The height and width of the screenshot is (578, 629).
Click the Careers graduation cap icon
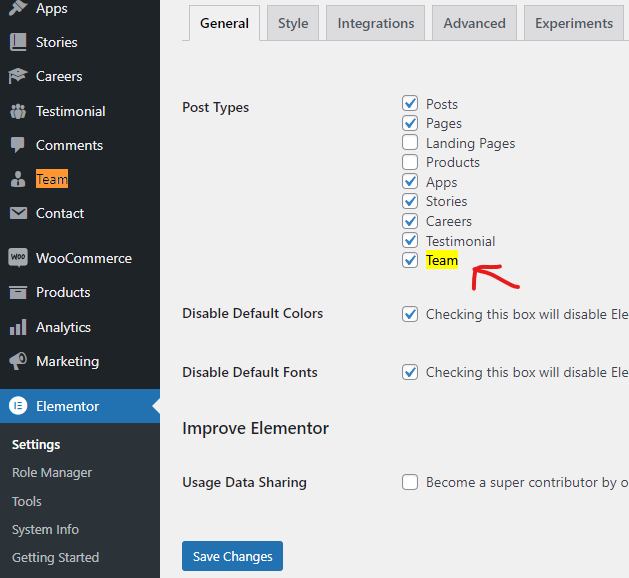tap(18, 76)
